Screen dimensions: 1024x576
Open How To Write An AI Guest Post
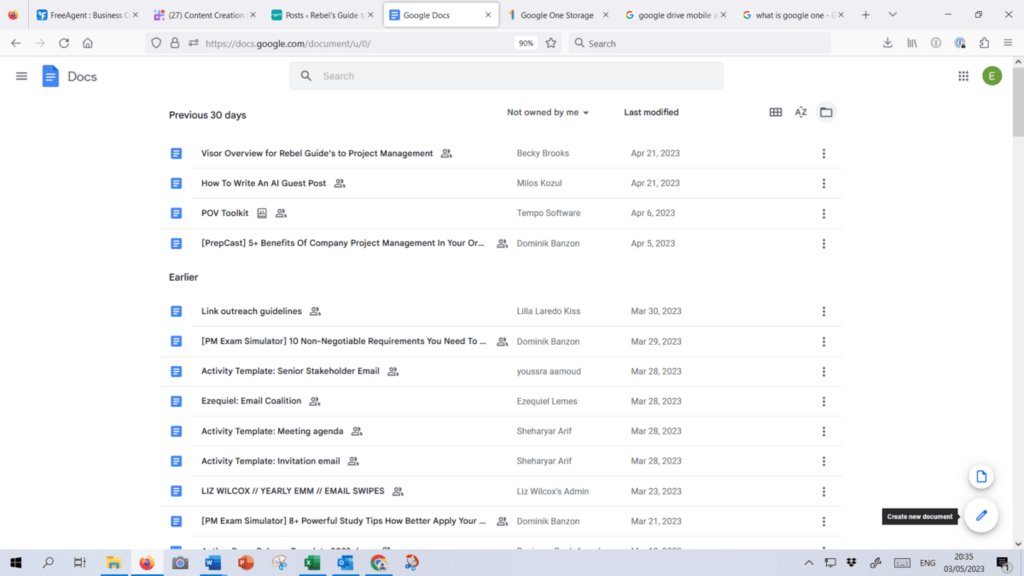click(263, 184)
